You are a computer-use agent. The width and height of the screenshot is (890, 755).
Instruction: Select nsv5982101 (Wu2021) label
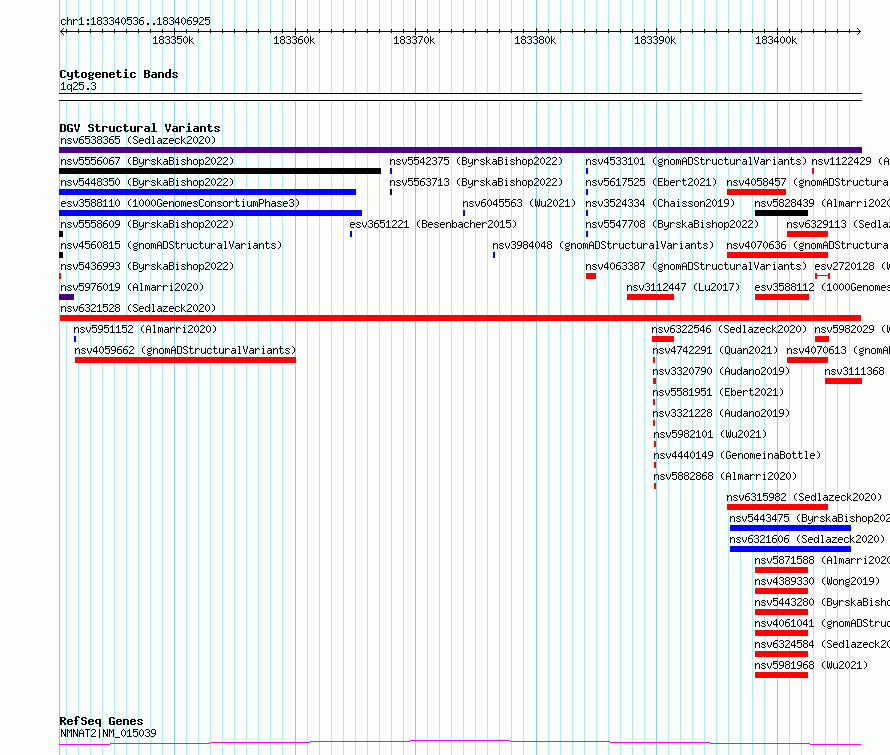pos(710,434)
